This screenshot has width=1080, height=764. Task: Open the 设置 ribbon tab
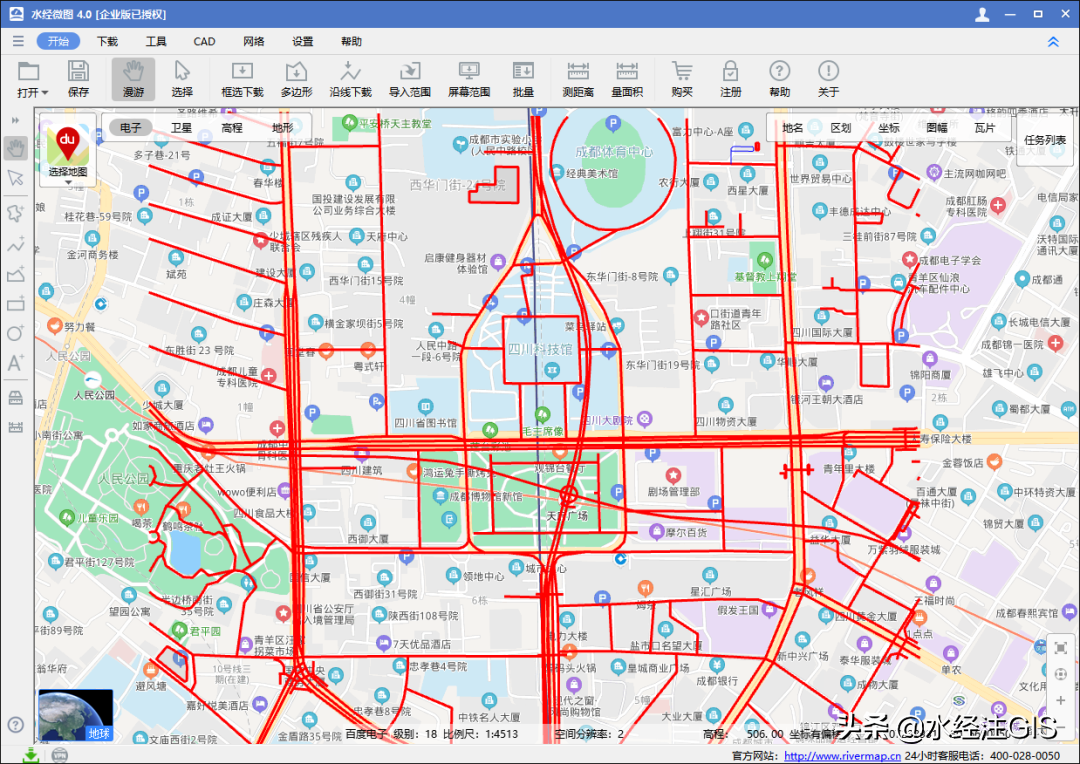click(302, 41)
